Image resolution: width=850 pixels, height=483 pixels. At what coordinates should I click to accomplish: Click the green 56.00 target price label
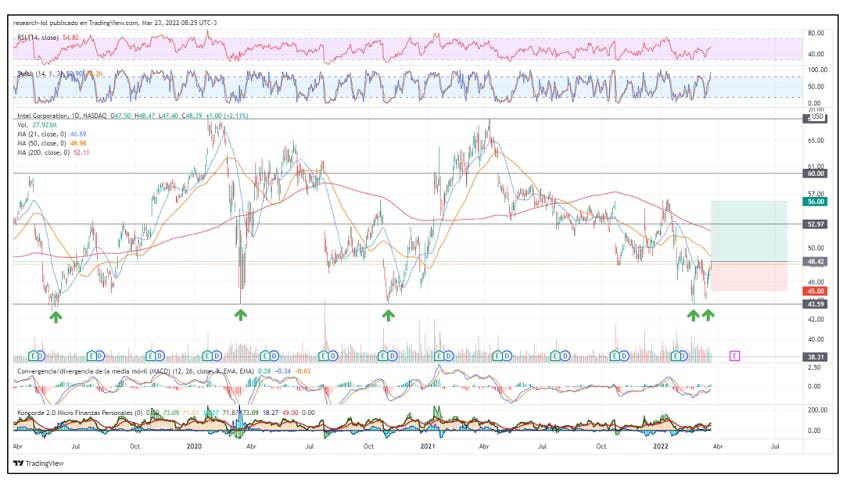(x=815, y=202)
